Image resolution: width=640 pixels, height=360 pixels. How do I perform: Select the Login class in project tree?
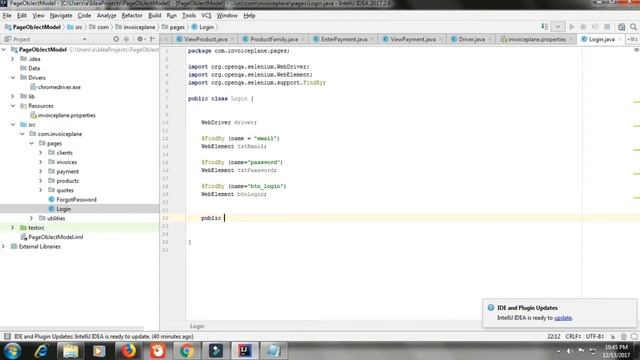coord(59,209)
